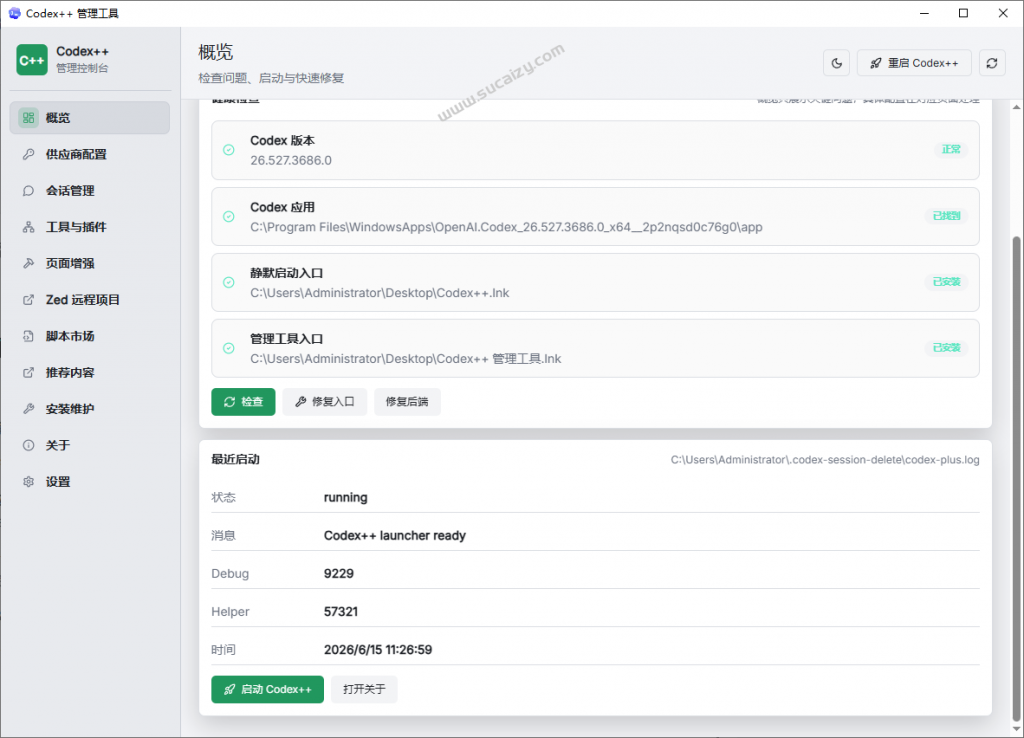Click the codex-plus.log file path
1024x738 pixels.
825,460
